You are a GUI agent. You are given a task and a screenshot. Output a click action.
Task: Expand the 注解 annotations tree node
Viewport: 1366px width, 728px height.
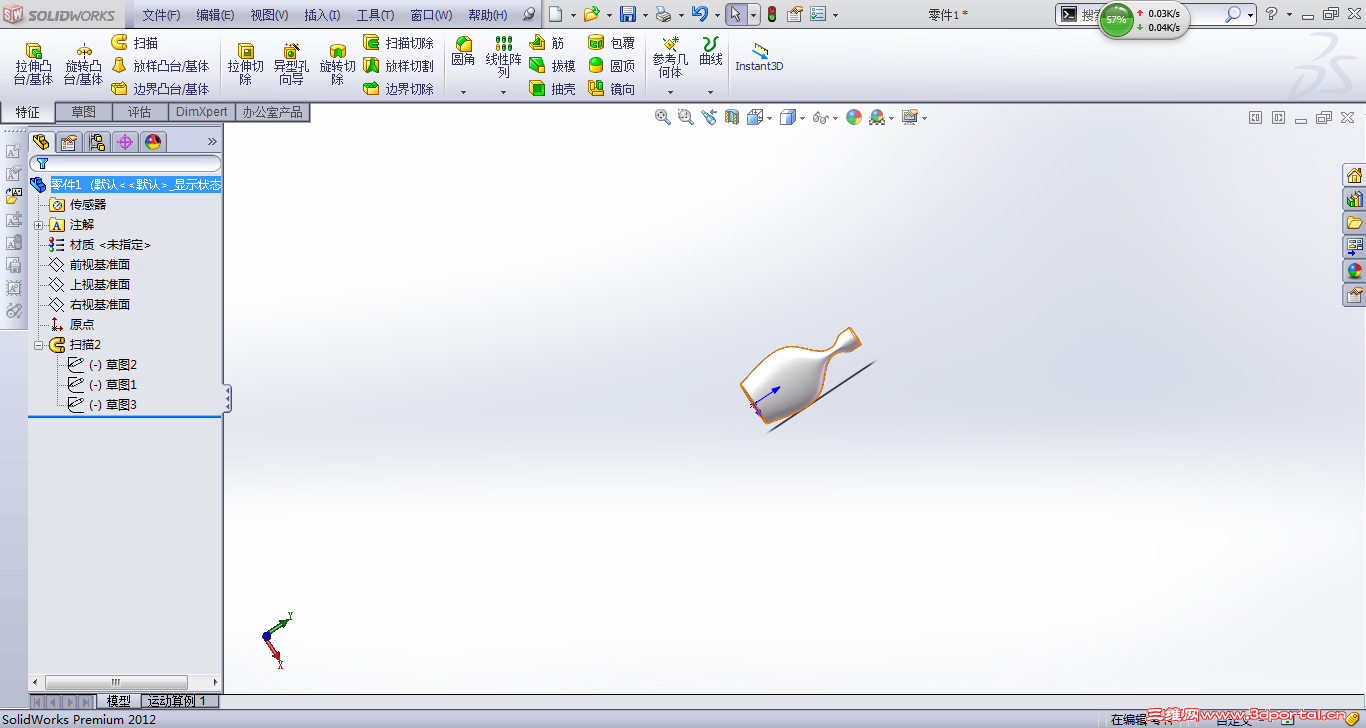tap(39, 225)
